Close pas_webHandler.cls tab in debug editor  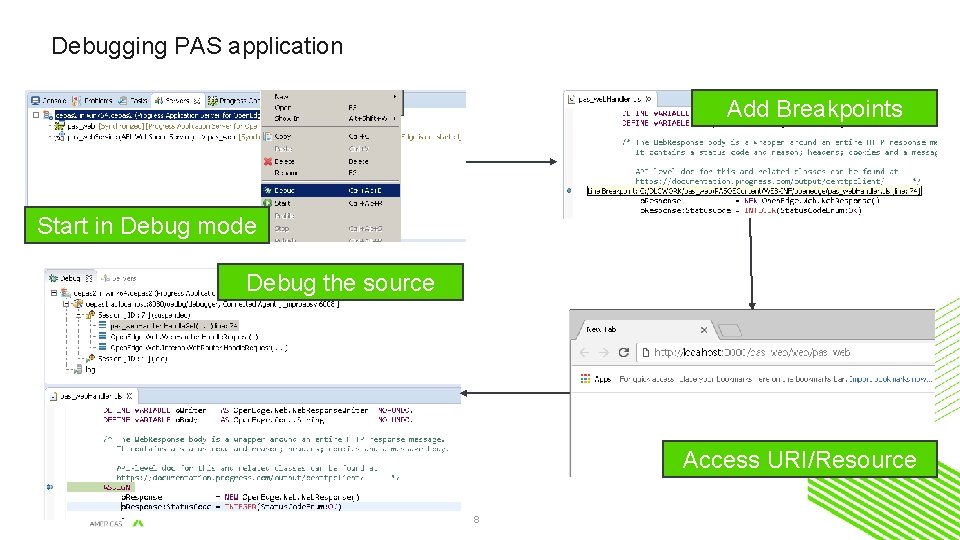click(x=129, y=396)
